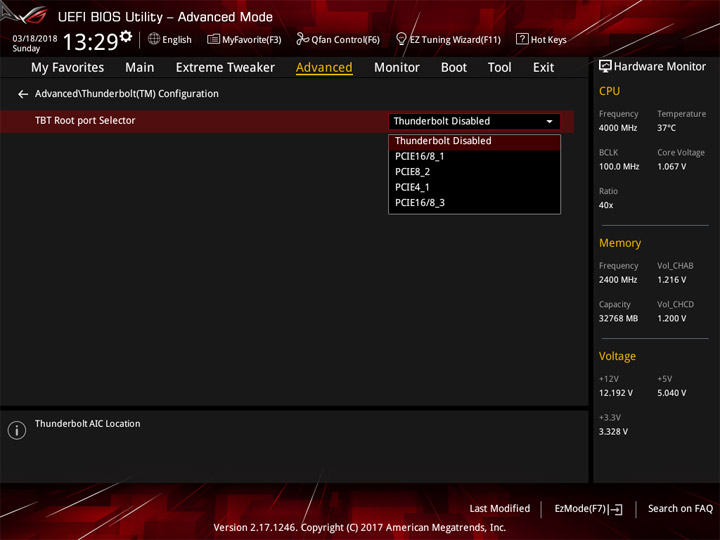Click the 13:29 clock display

tap(90, 42)
